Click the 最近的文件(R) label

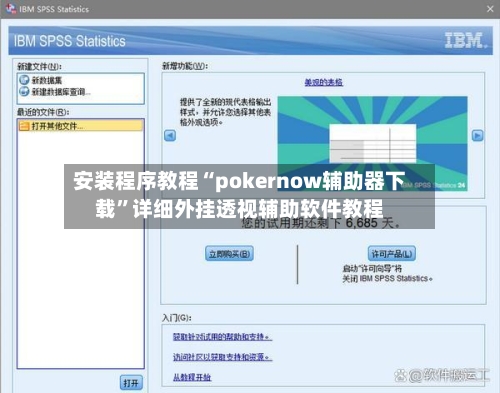tap(43, 112)
